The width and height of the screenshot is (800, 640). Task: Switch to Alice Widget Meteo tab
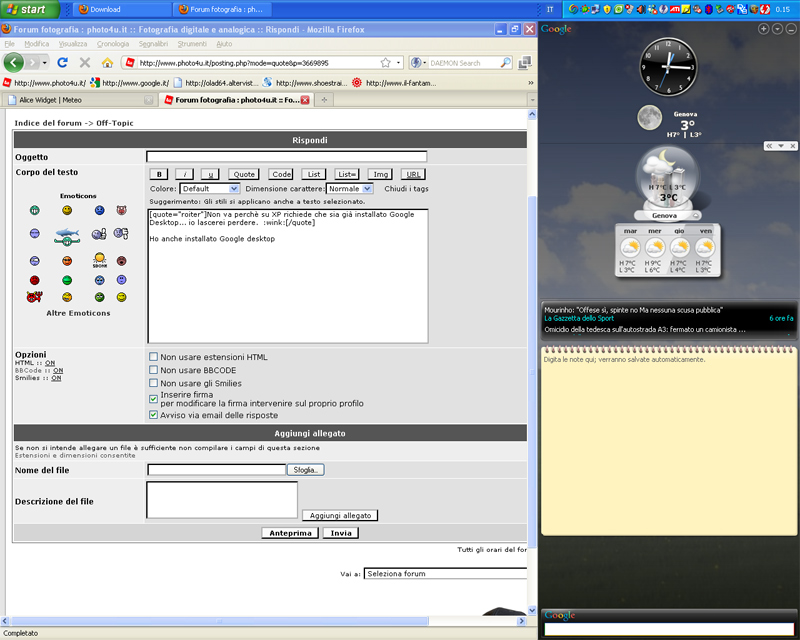pyautogui.click(x=80, y=100)
